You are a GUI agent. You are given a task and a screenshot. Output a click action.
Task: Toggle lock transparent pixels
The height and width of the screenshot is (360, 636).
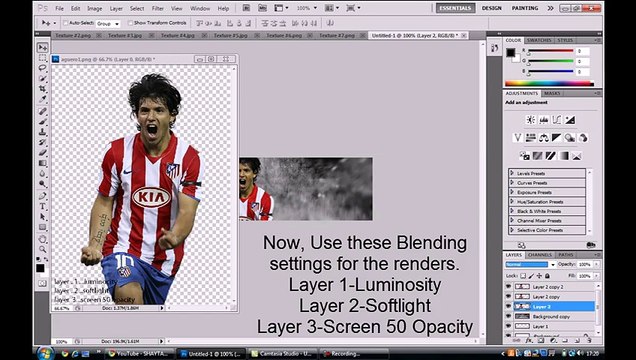[523, 276]
